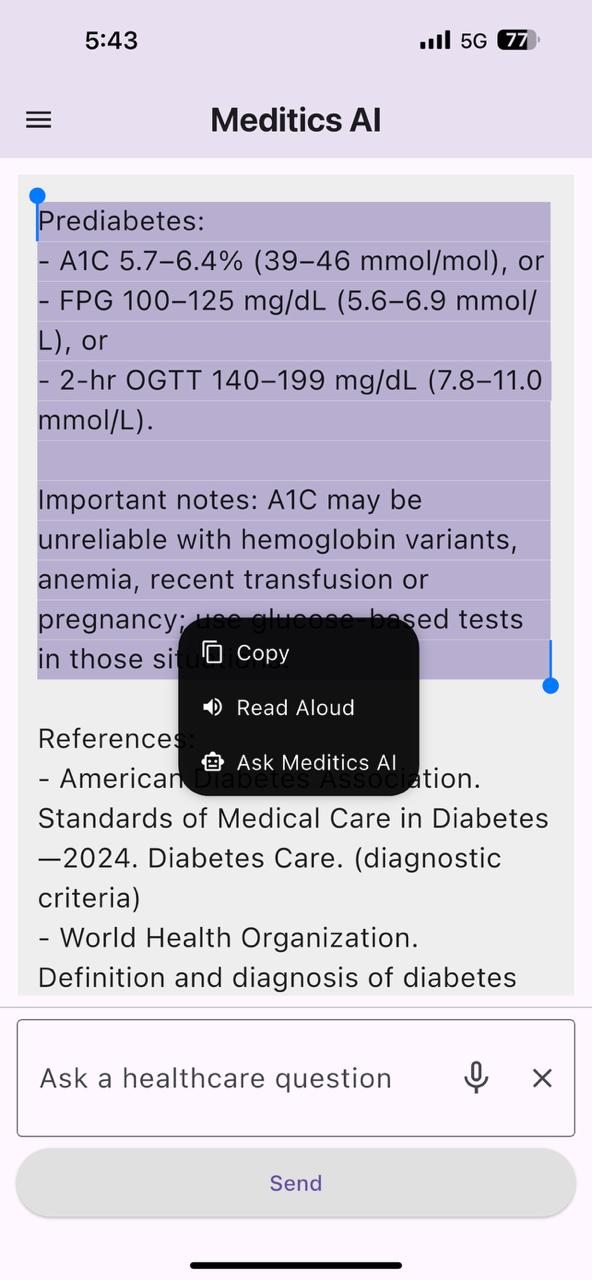Tap the bottom blue selection handle

pyautogui.click(x=550, y=685)
